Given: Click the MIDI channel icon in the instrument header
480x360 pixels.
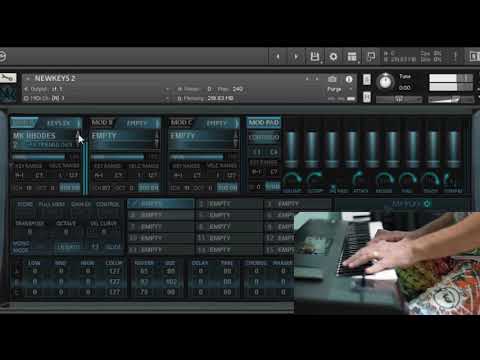Looking at the screenshot, I should click(26, 98).
